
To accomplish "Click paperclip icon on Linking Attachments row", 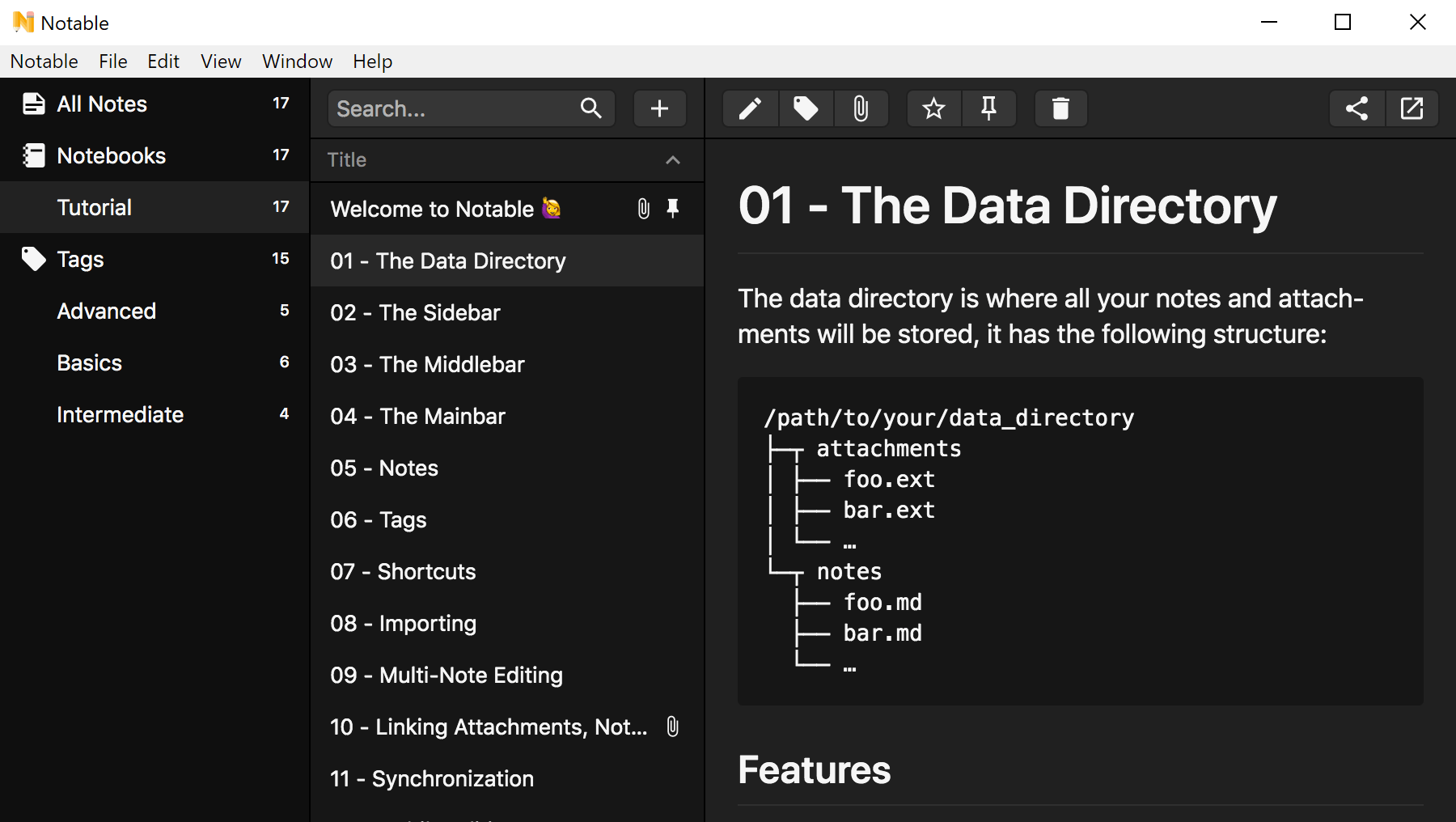I will coord(672,727).
